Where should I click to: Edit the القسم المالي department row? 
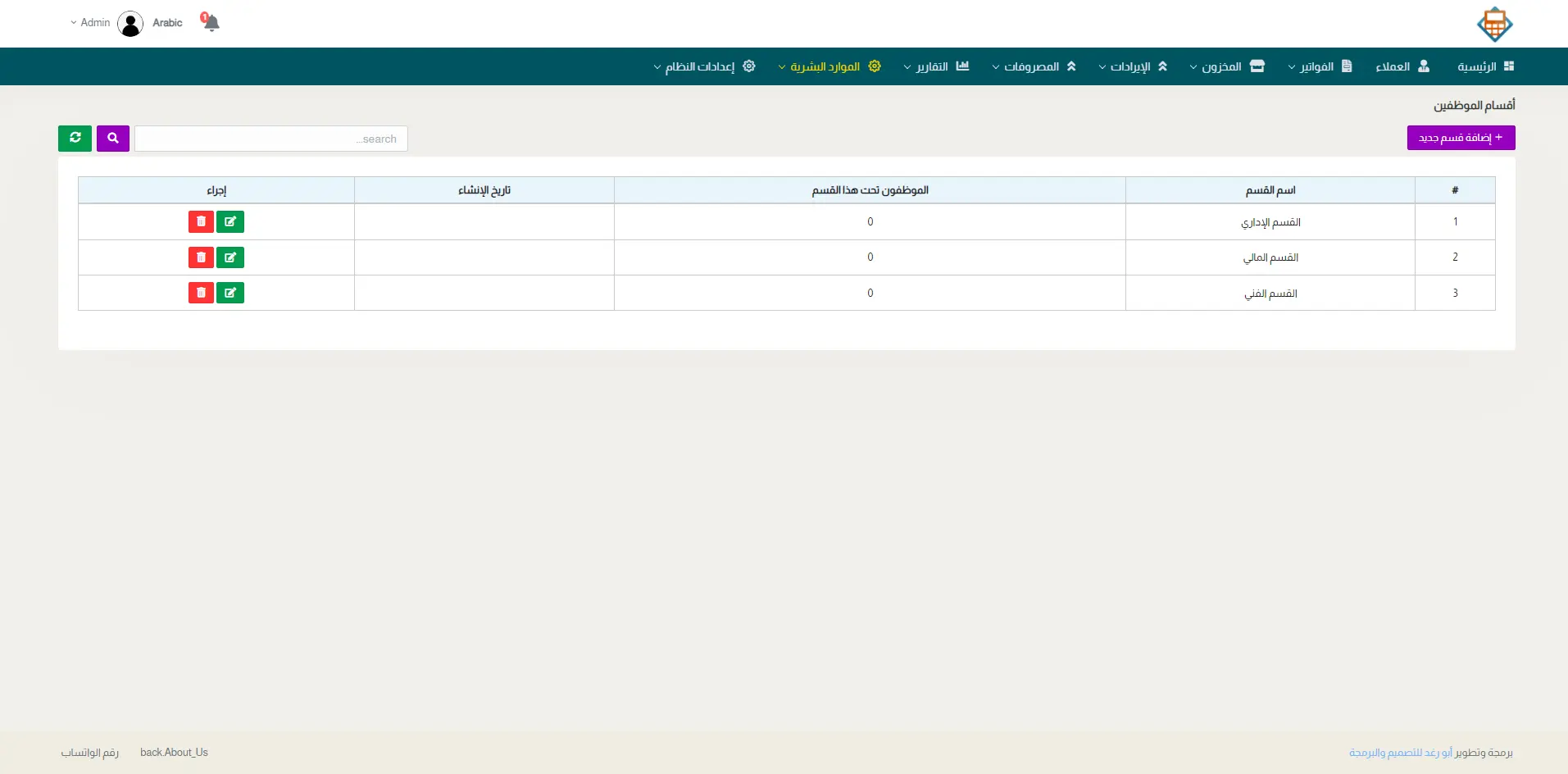230,257
